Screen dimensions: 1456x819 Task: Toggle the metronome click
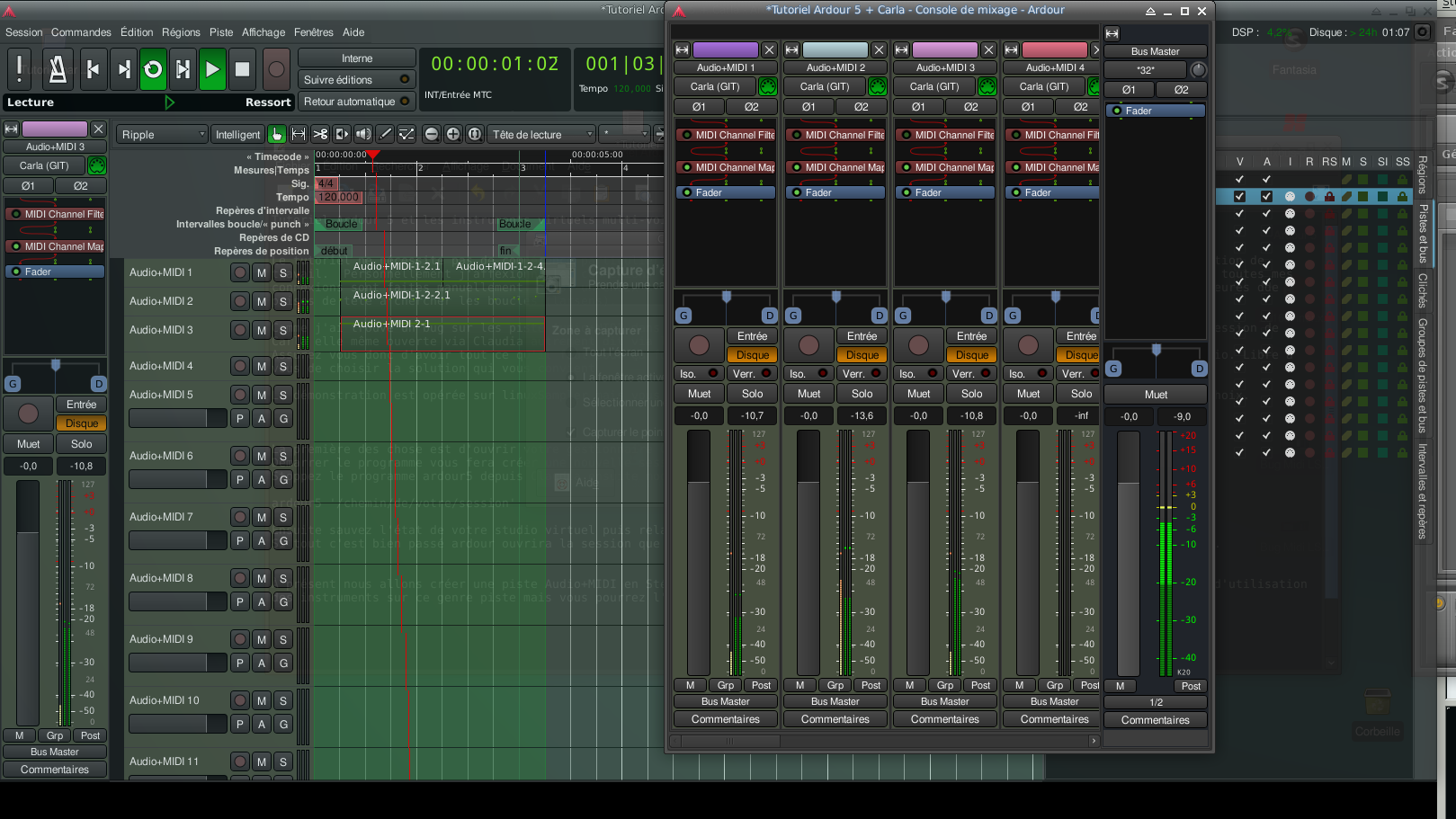pyautogui.click(x=58, y=69)
